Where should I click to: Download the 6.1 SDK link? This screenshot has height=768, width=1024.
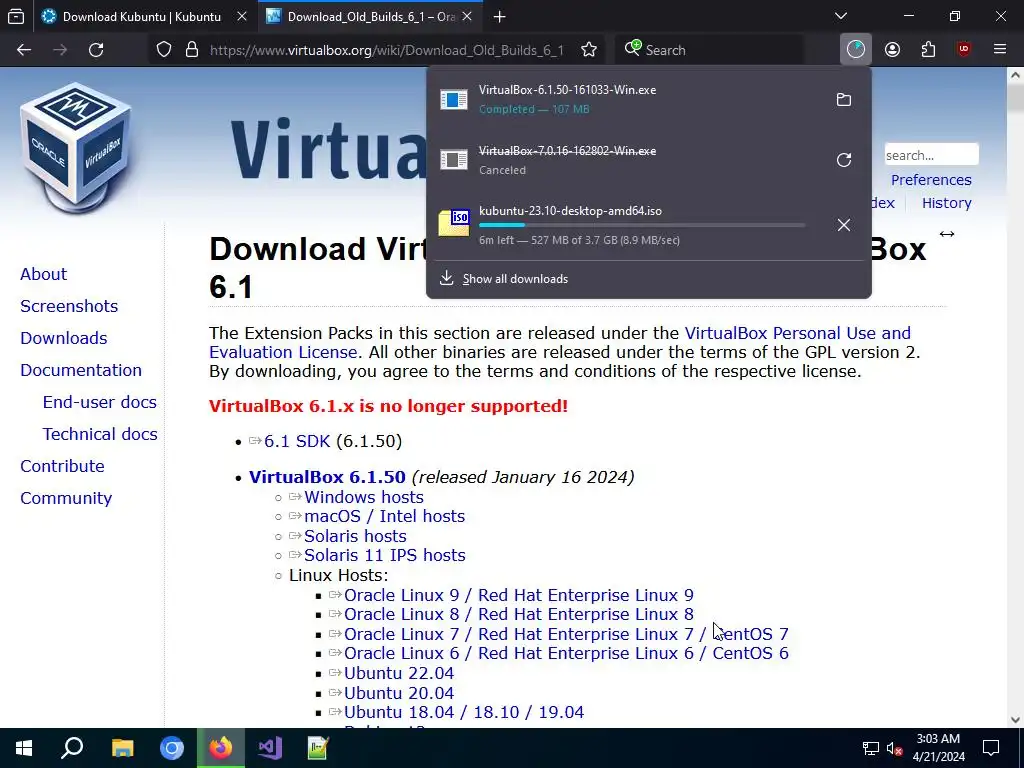pyautogui.click(x=297, y=441)
